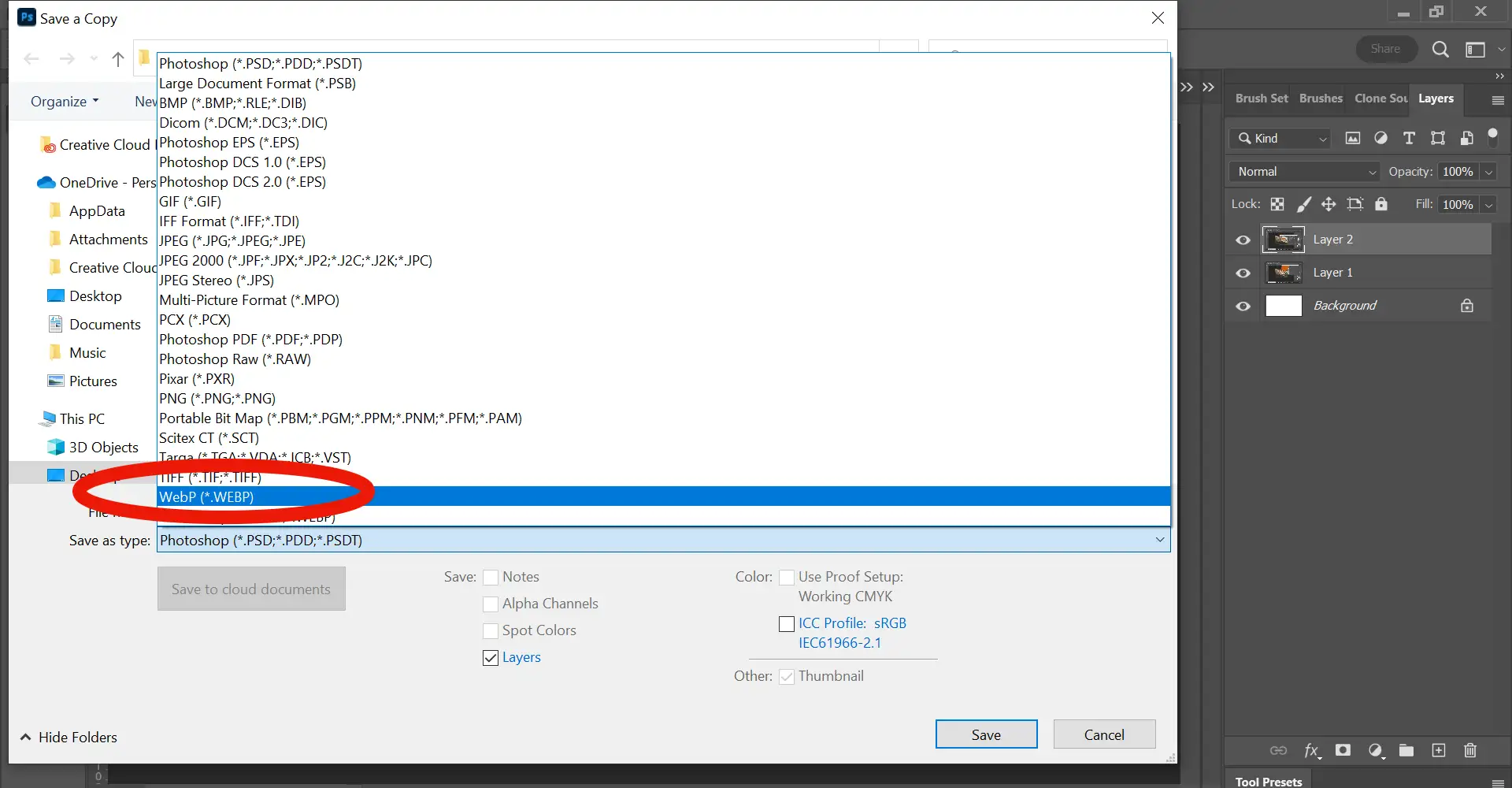The image size is (1512, 788).
Task: Enable the Spot Colors checkbox
Action: click(x=491, y=631)
